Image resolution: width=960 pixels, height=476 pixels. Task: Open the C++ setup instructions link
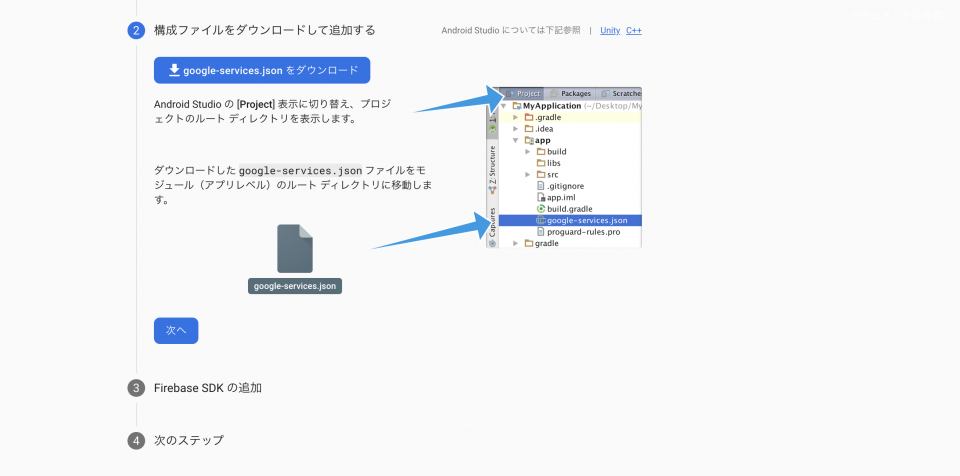(634, 30)
